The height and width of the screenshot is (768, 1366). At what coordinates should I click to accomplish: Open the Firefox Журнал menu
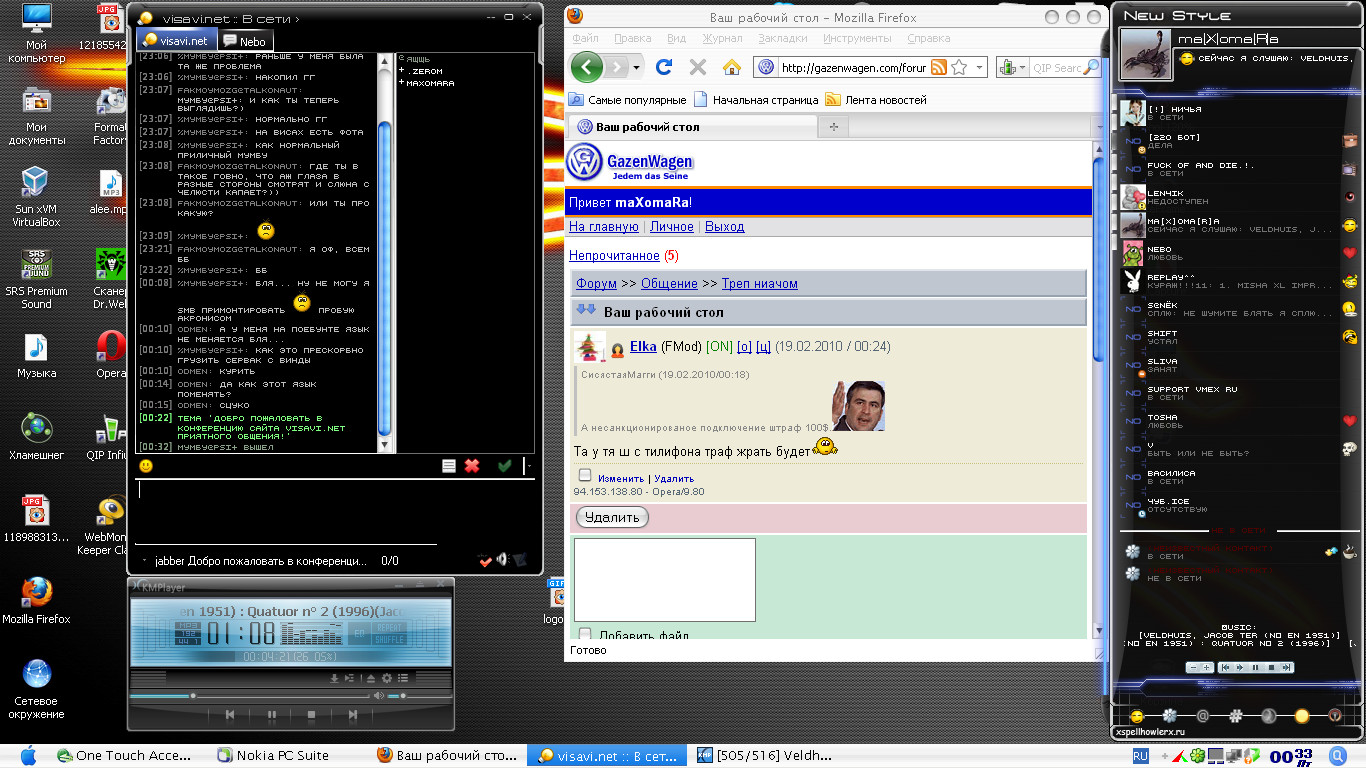(722, 38)
